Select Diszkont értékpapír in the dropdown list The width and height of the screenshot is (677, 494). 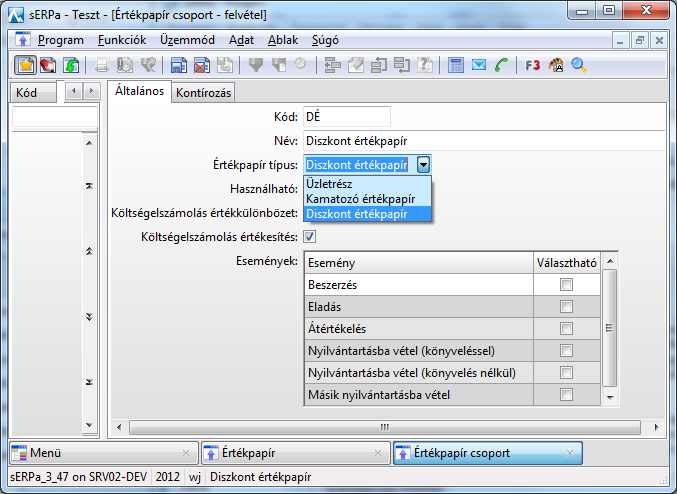click(x=367, y=214)
